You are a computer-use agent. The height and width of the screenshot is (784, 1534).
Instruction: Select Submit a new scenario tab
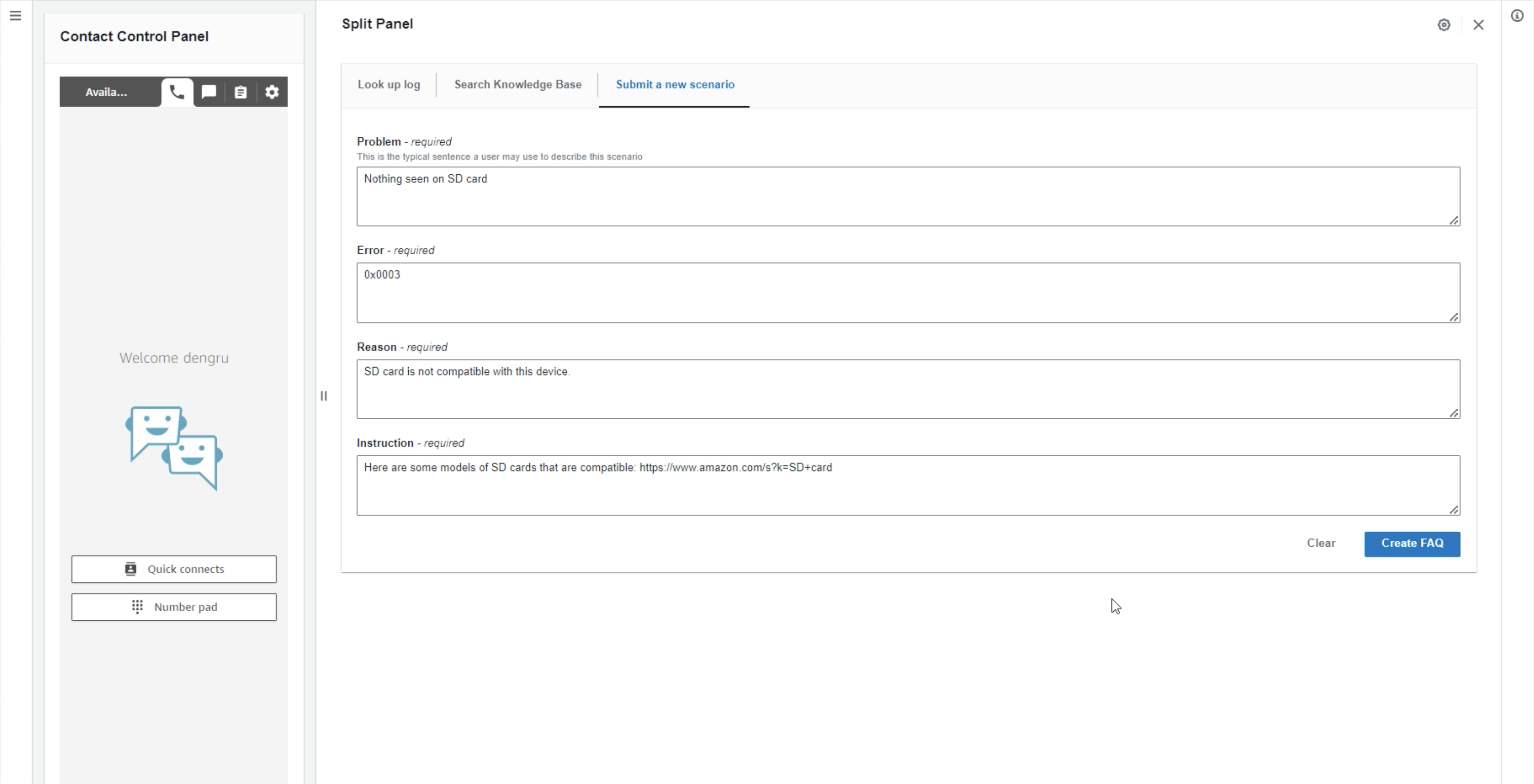tap(675, 85)
